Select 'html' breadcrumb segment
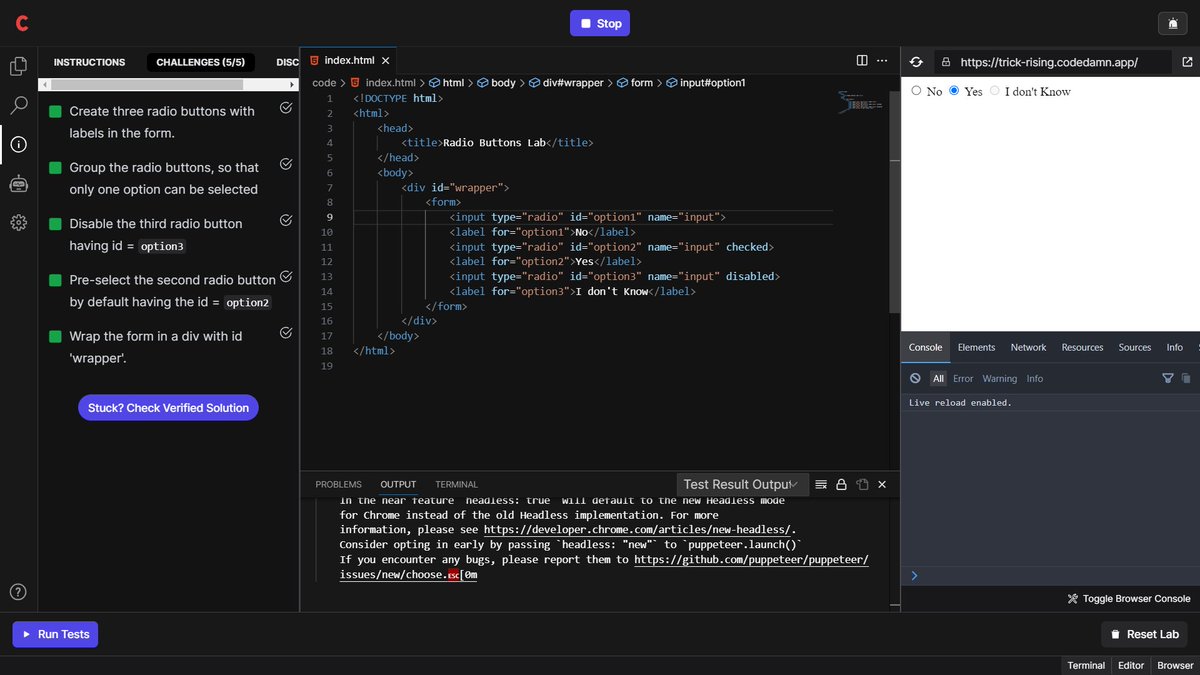The image size is (1200, 675). coord(445,83)
